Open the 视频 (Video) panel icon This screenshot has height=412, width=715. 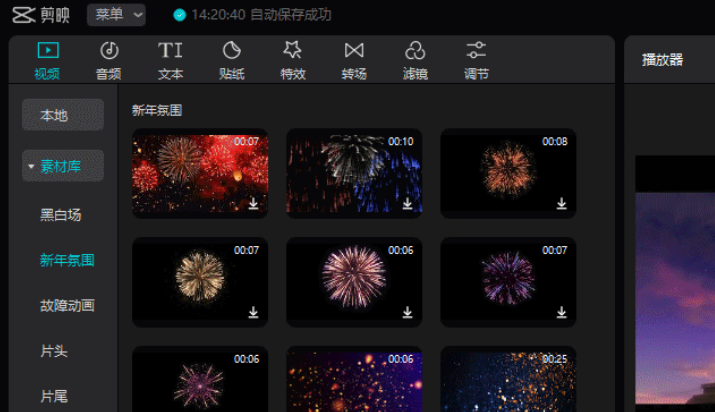click(48, 50)
